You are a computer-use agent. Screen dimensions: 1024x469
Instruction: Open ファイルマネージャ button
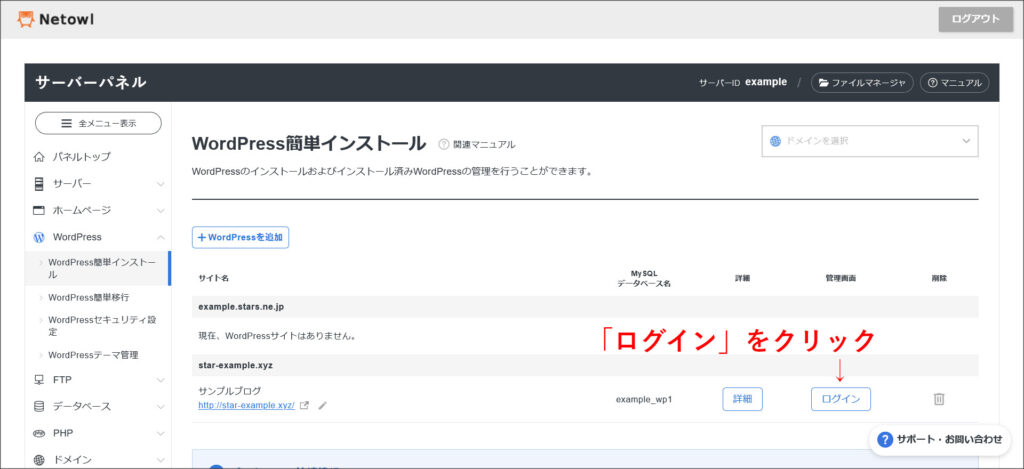[x=862, y=83]
